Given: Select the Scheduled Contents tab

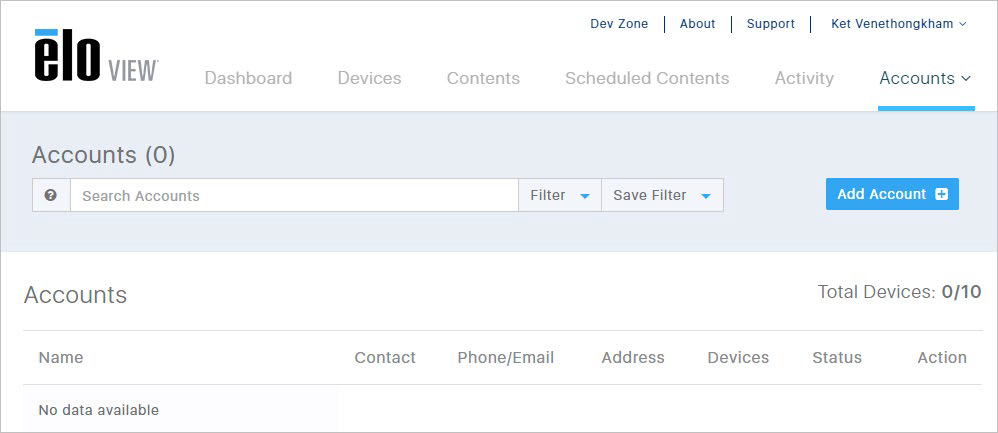Looking at the screenshot, I should pyautogui.click(x=647, y=78).
